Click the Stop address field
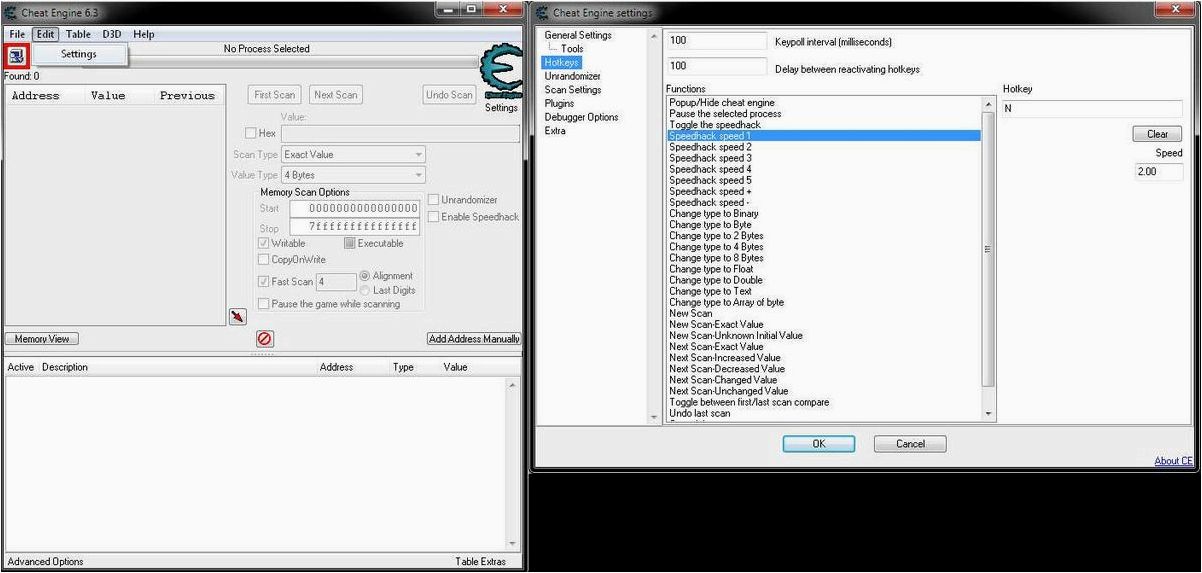 coord(355,228)
